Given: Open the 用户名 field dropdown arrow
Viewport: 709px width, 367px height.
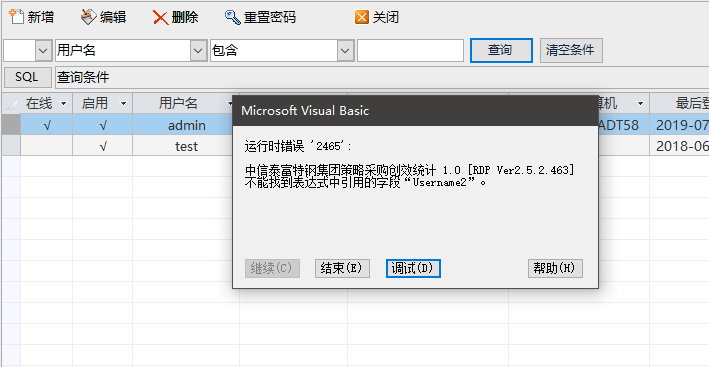Looking at the screenshot, I should coord(199,51).
